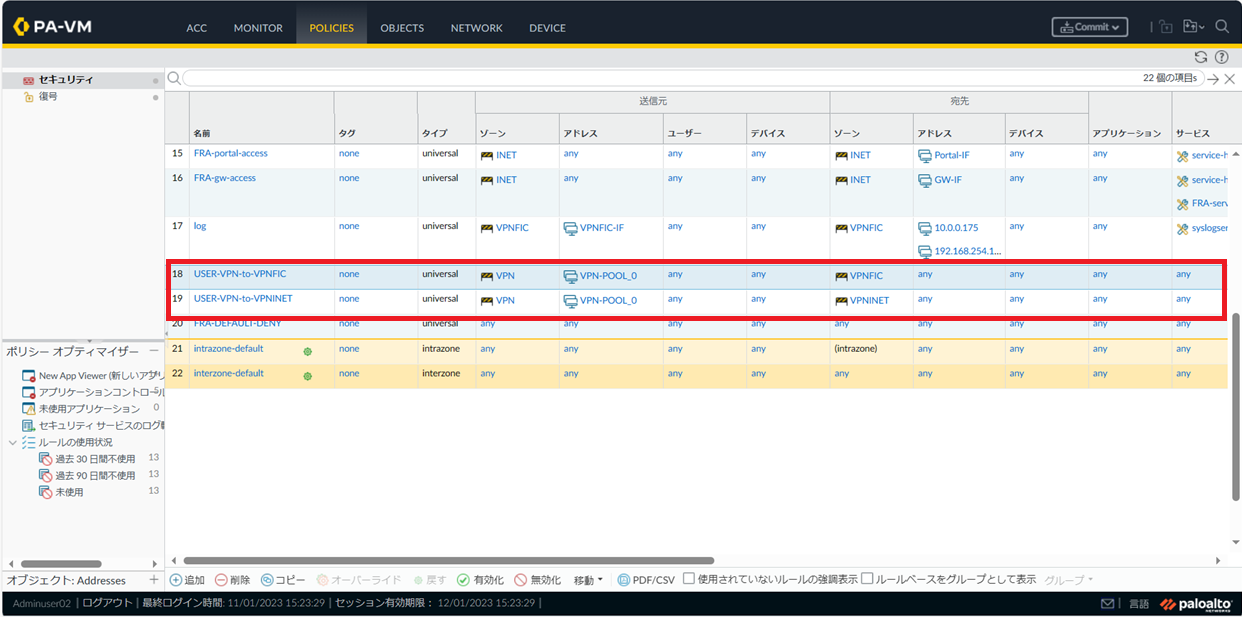Viewport: 1242px width, 617px height.
Task: Open help via the question mark icon
Action: click(1221, 57)
